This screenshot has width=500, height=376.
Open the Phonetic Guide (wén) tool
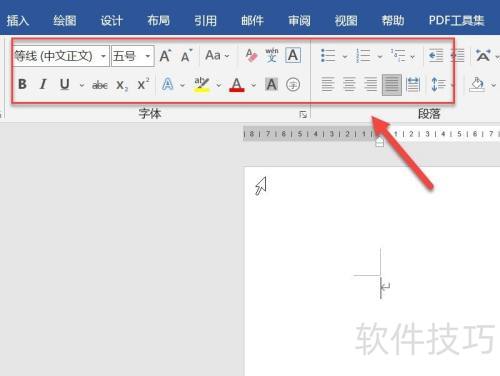tap(272, 55)
